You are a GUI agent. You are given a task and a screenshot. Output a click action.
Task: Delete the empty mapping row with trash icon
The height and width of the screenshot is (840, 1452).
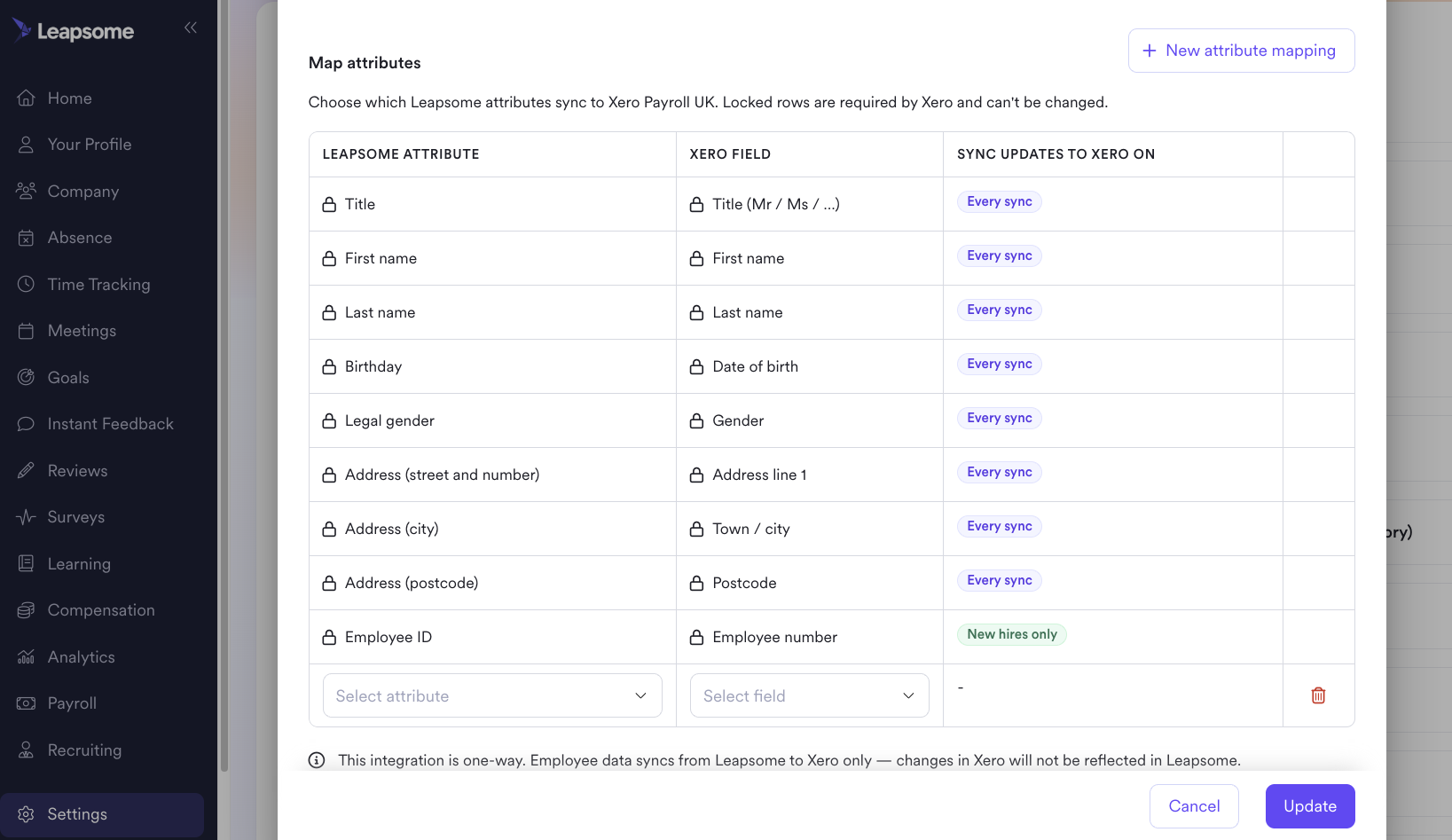(x=1318, y=695)
